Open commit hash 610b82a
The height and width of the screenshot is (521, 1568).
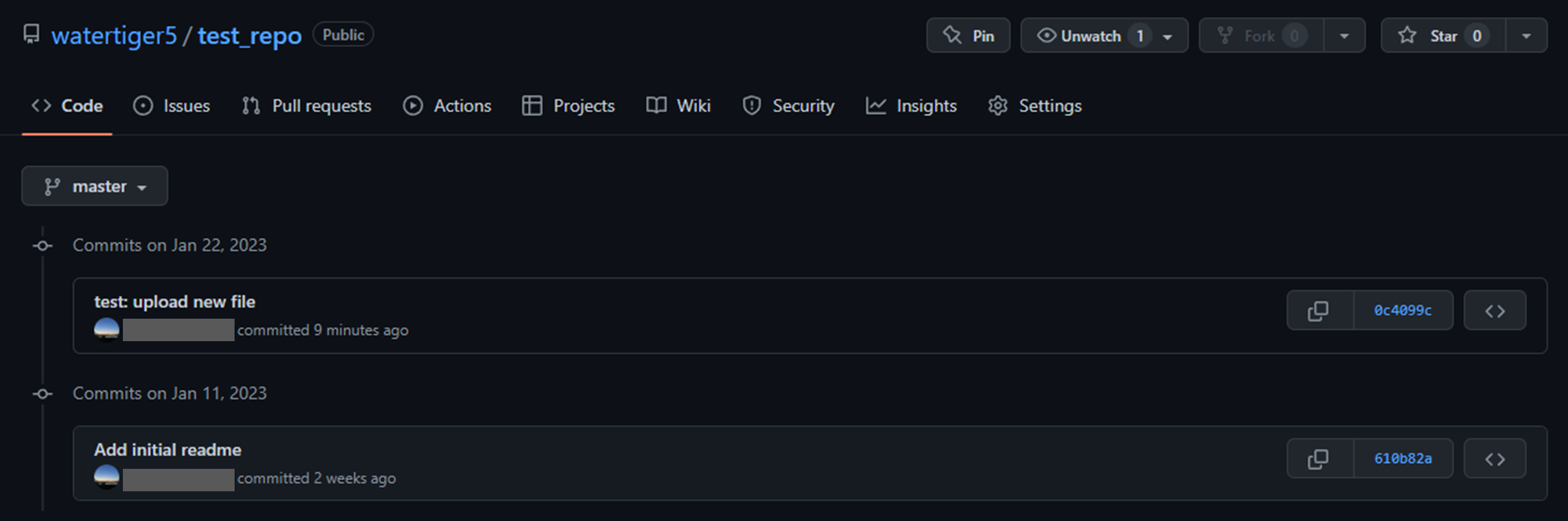coord(1403,459)
